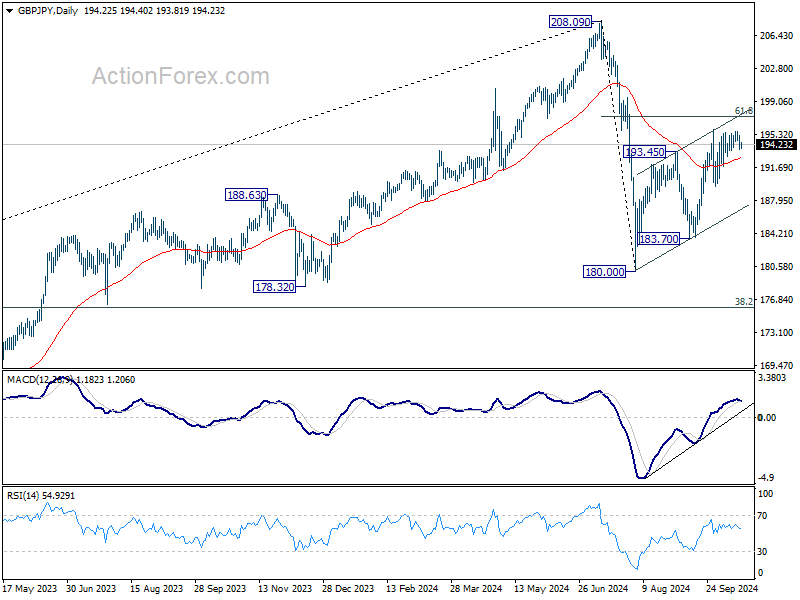Select the 28 Mar 2024 date label
800x600 pixels.
(476, 588)
